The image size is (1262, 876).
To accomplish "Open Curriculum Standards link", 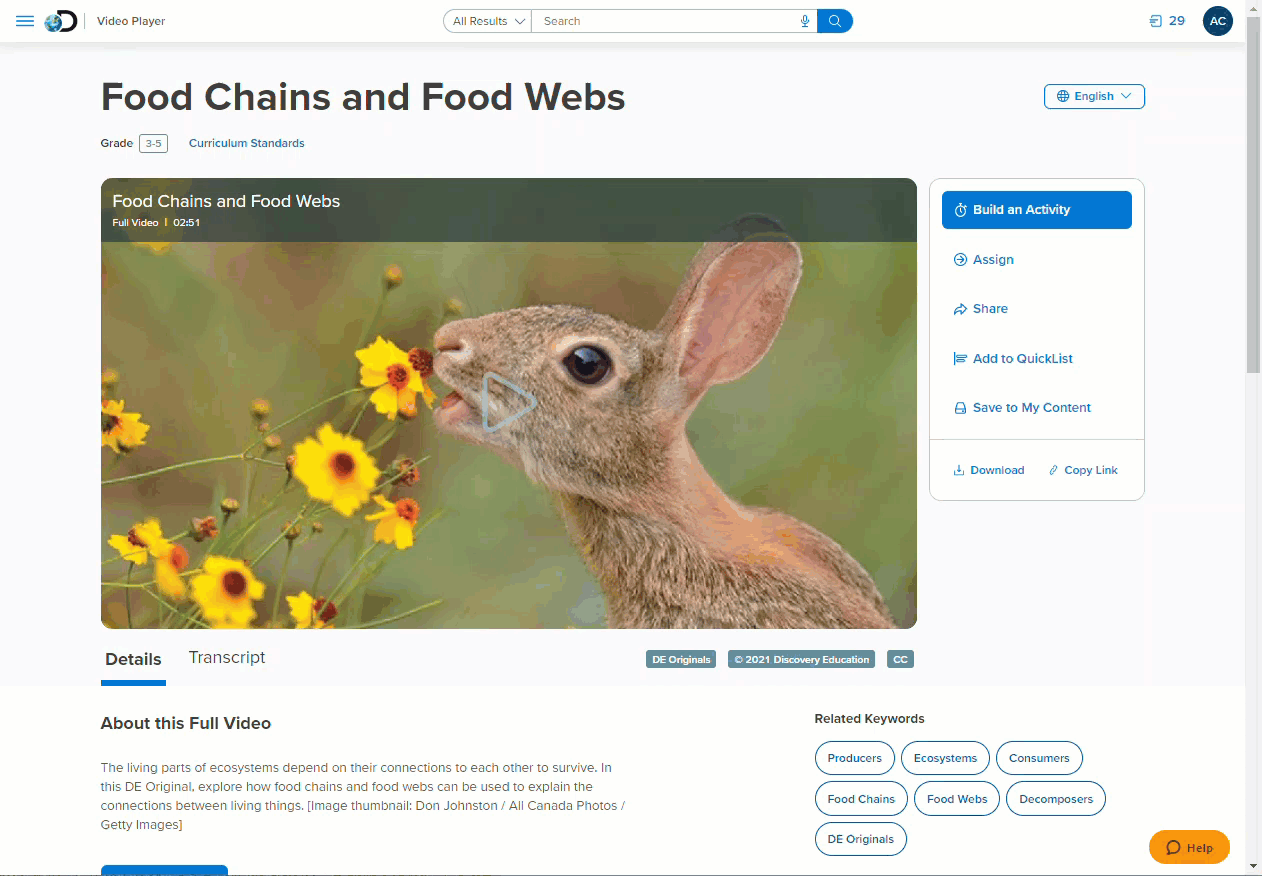I will [247, 143].
